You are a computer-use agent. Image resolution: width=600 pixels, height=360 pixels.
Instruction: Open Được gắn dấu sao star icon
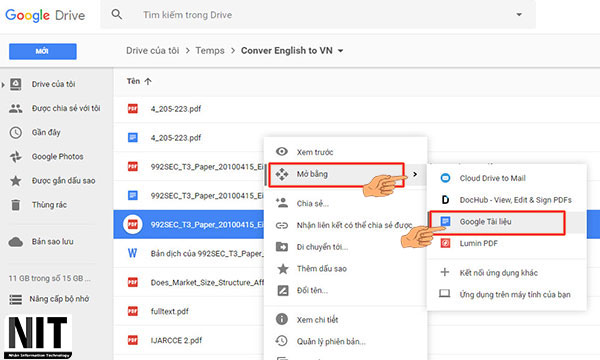click(16, 181)
